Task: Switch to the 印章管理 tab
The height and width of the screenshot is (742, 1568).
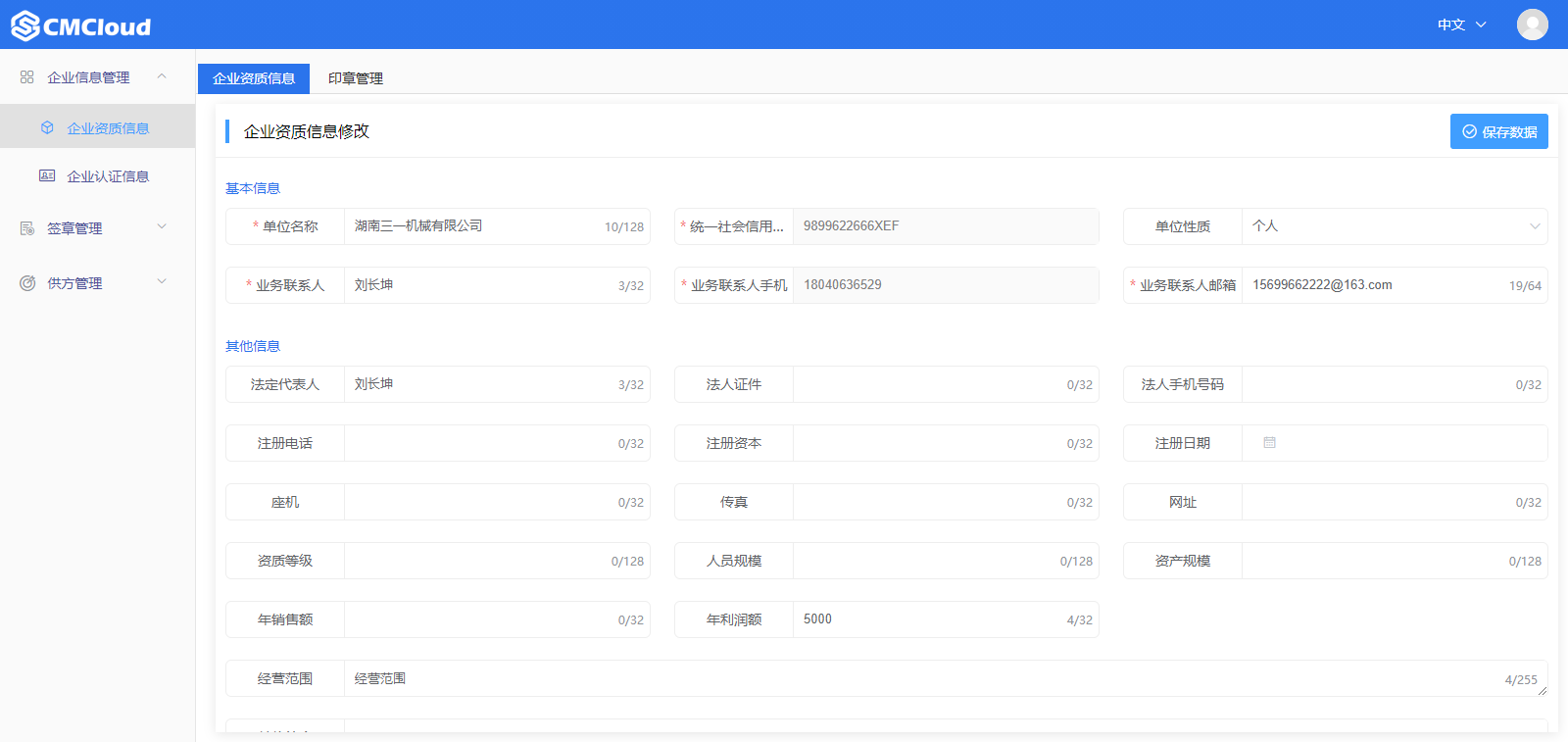Action: click(355, 78)
